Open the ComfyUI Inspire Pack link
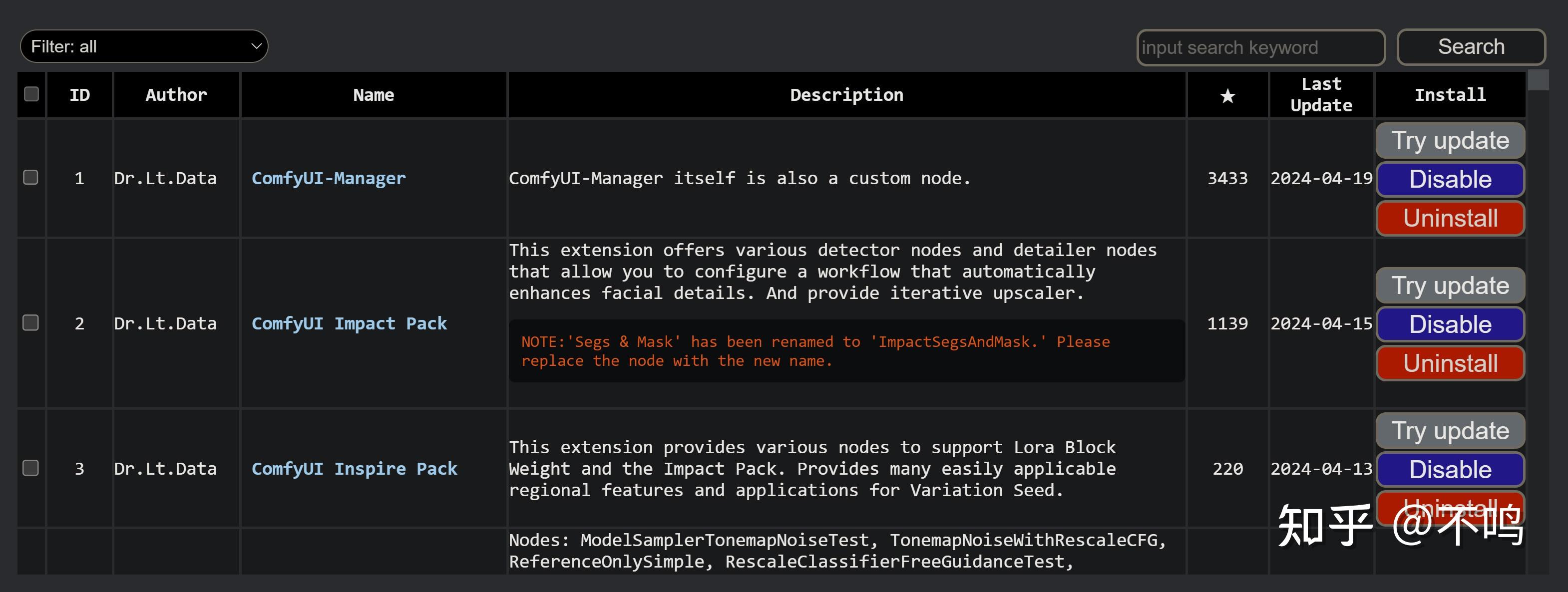Image resolution: width=1568 pixels, height=592 pixels. point(354,469)
